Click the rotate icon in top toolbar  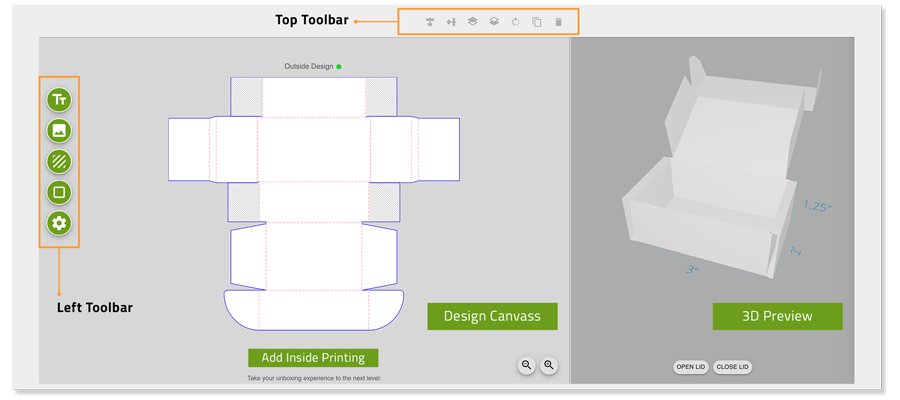515,22
